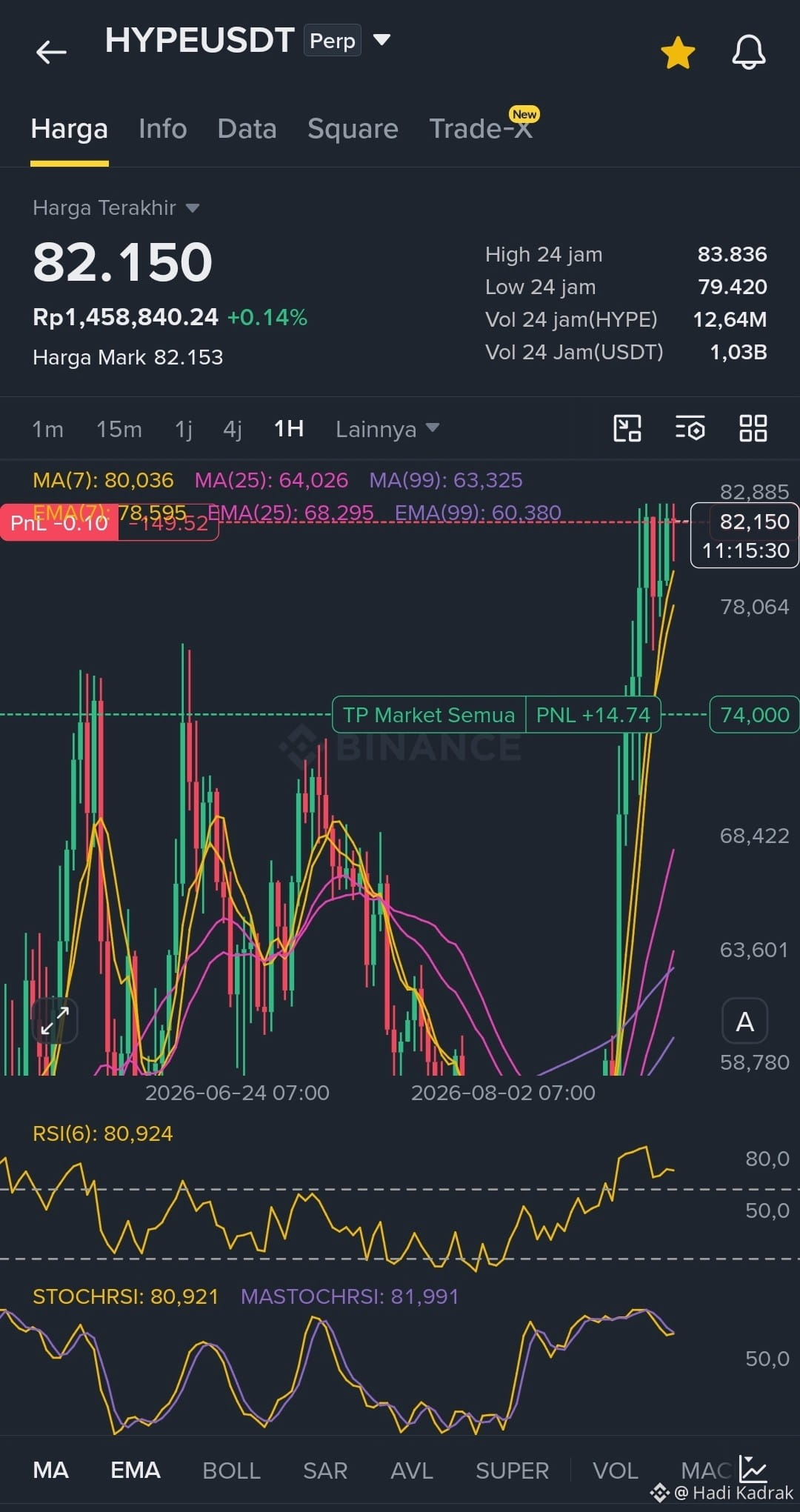The width and height of the screenshot is (800, 1512).
Task: Tap the STOCHRSI: 80,921 label
Action: coord(126,1296)
